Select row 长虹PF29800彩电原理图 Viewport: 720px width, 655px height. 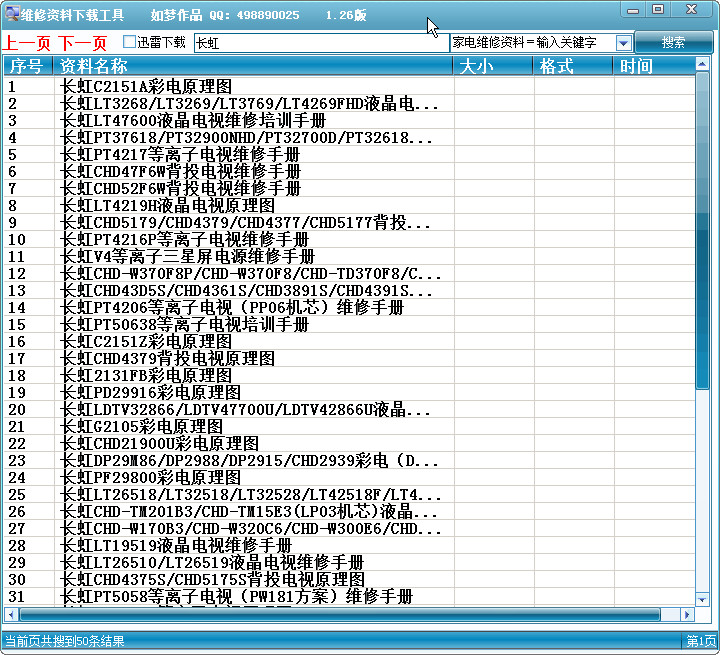point(349,477)
